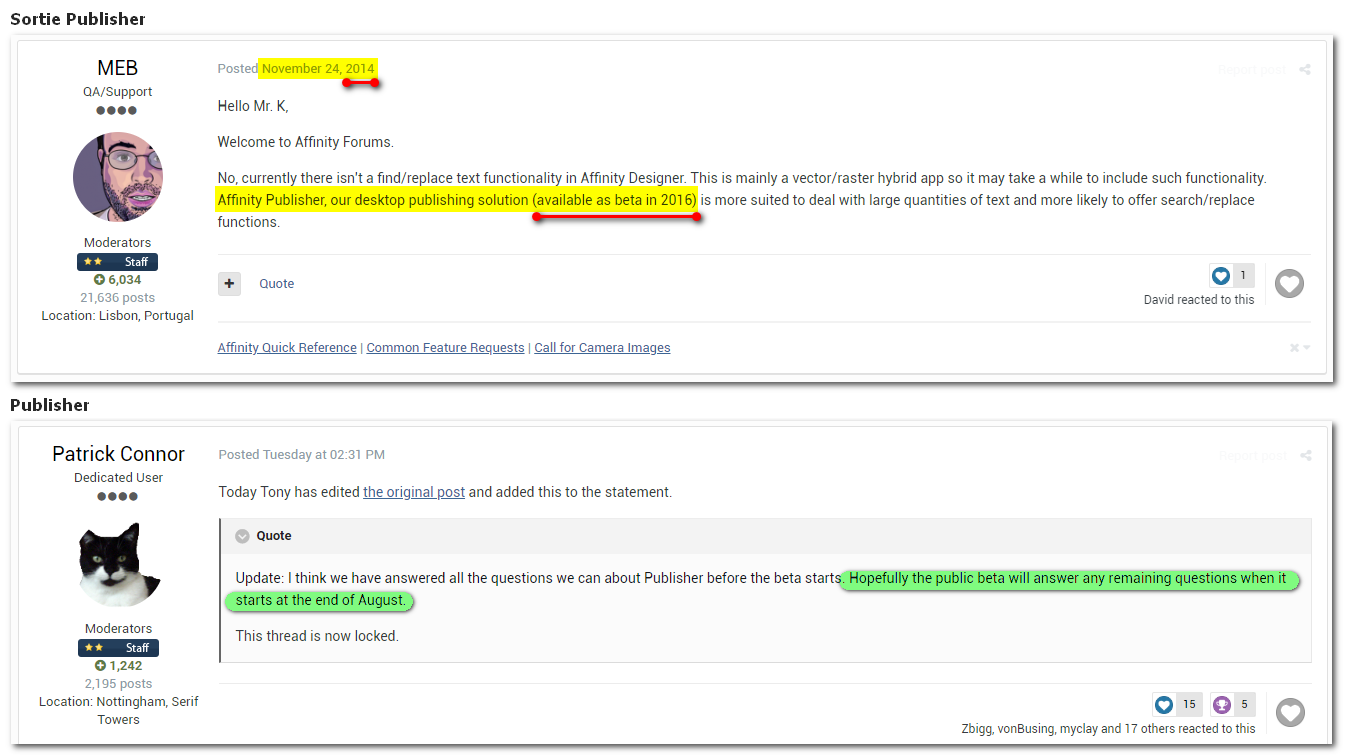Image resolution: width=1345 pixels, height=756 pixels.
Task: Click the Staff badge under Patrick Connor
Action: pos(118,648)
